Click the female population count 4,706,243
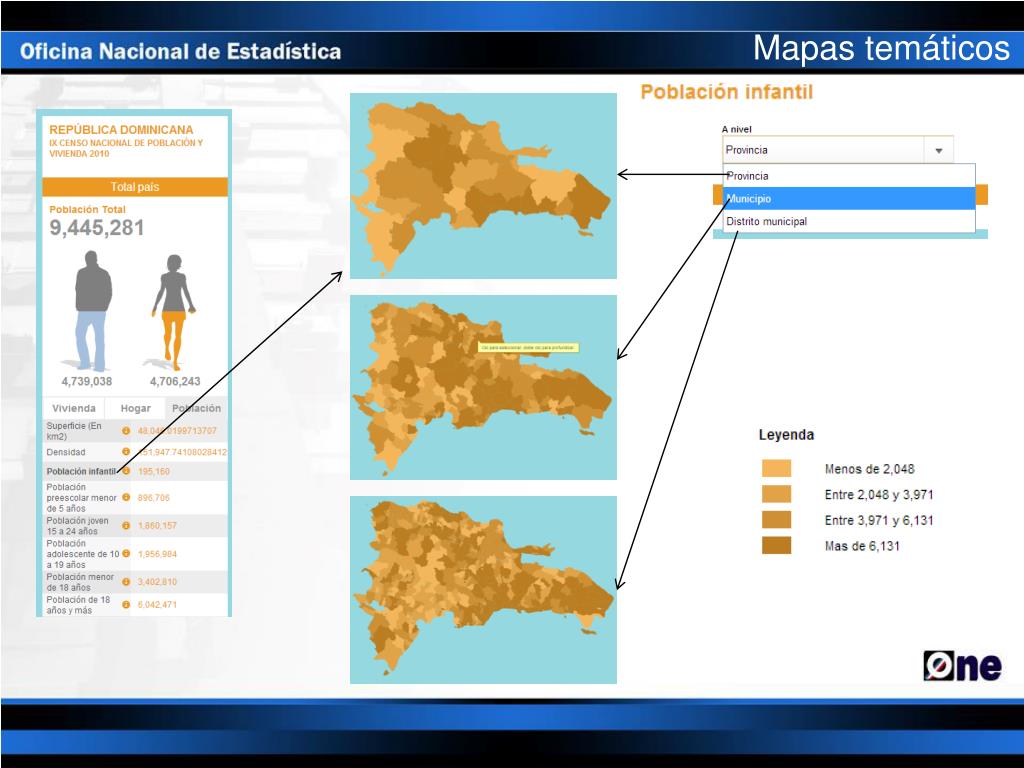Viewport: 1024px width, 768px height. [175, 381]
